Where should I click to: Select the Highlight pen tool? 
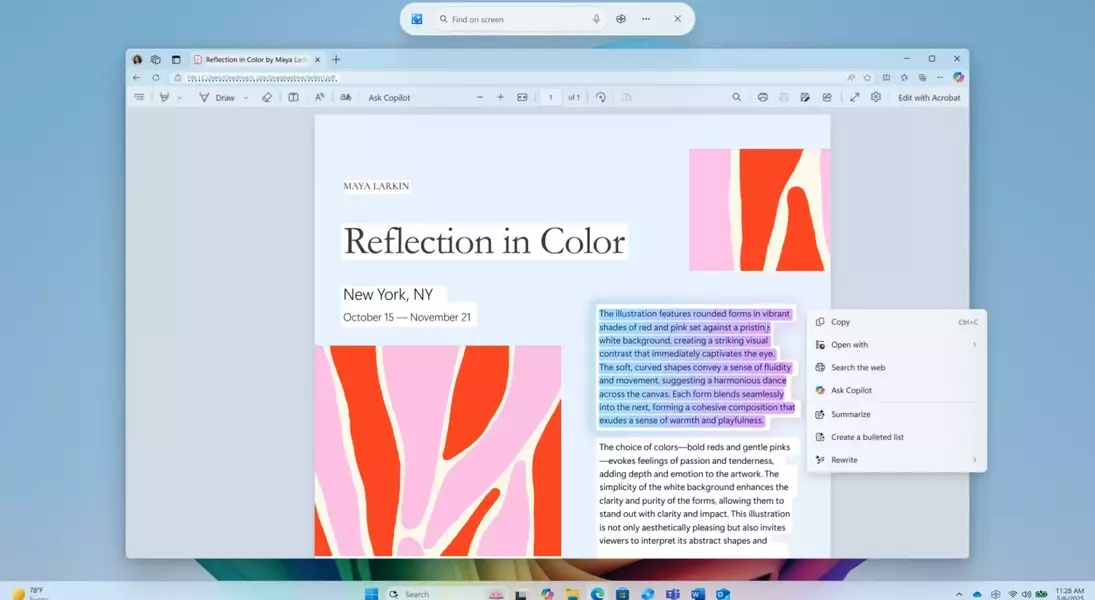[x=167, y=97]
